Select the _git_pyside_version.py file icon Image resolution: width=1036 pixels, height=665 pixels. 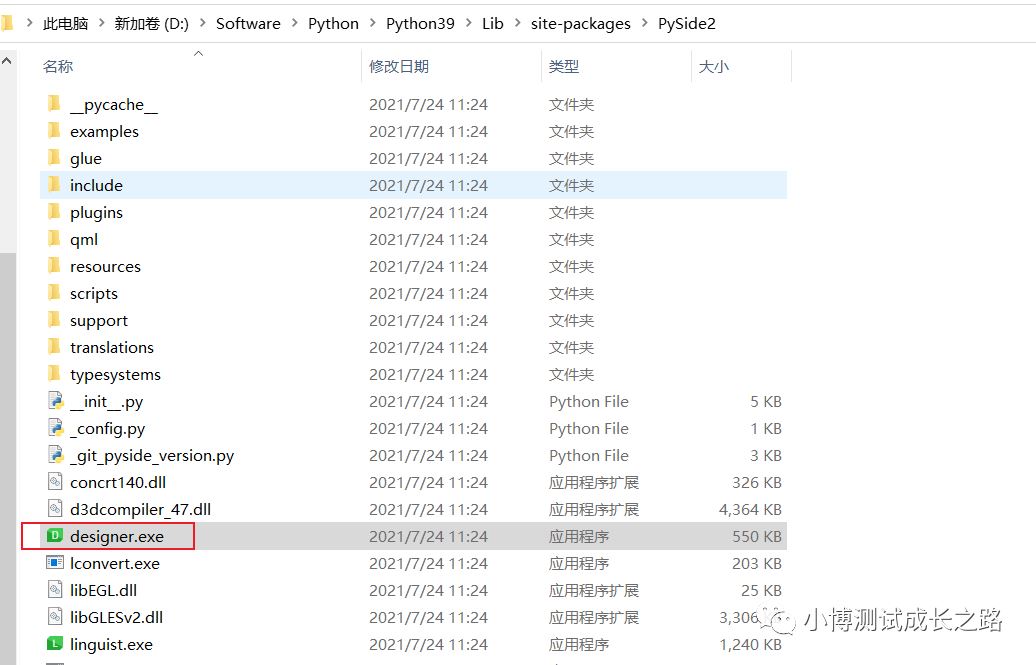click(55, 455)
